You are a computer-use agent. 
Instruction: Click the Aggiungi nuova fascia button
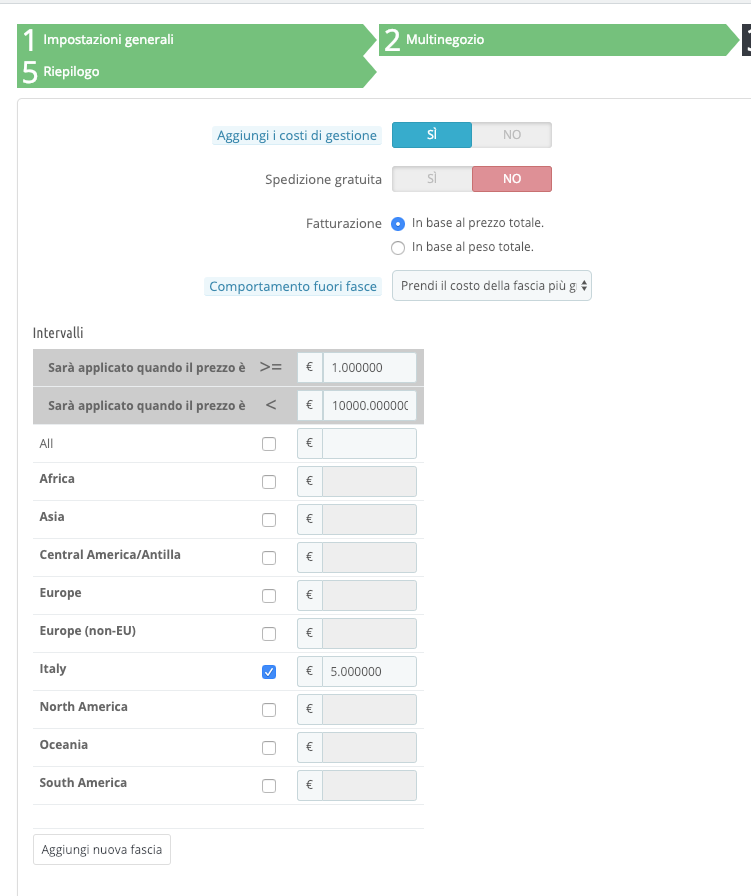tap(102, 850)
